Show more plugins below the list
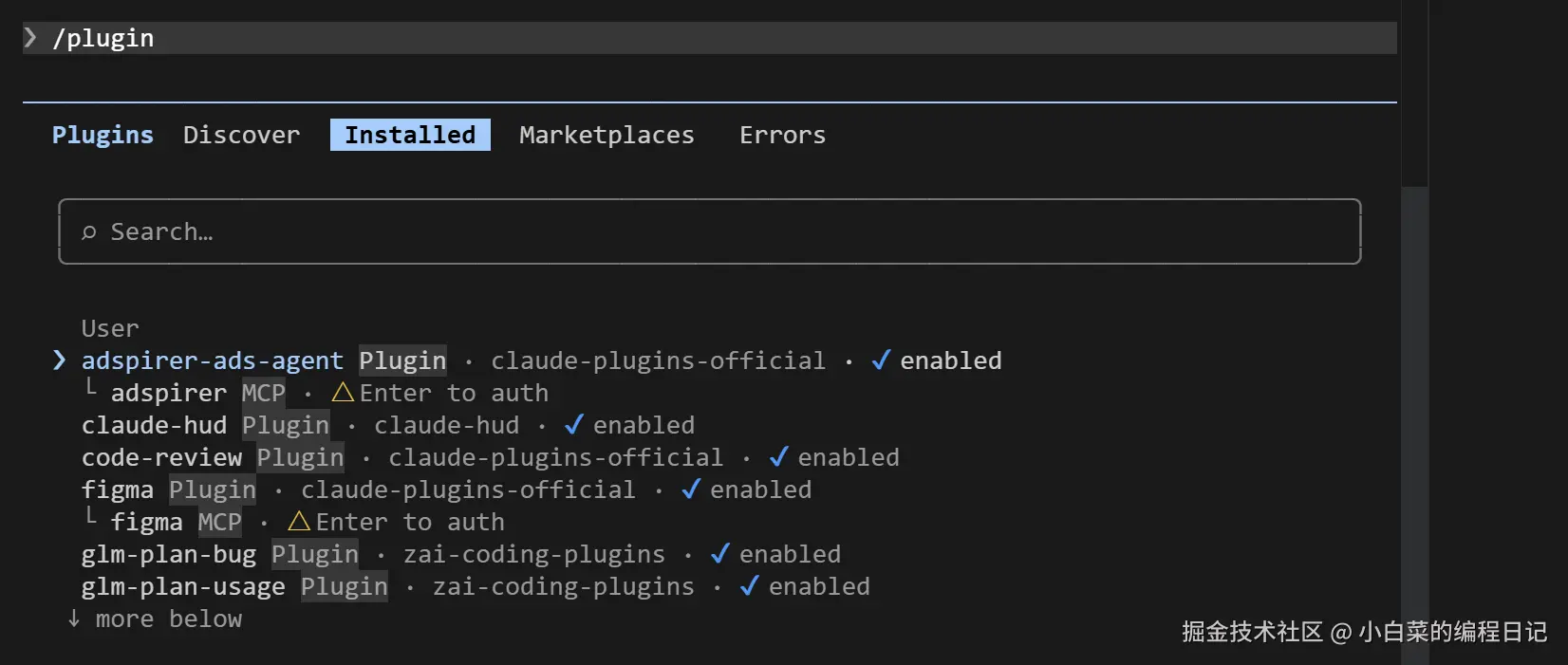 click(x=168, y=619)
